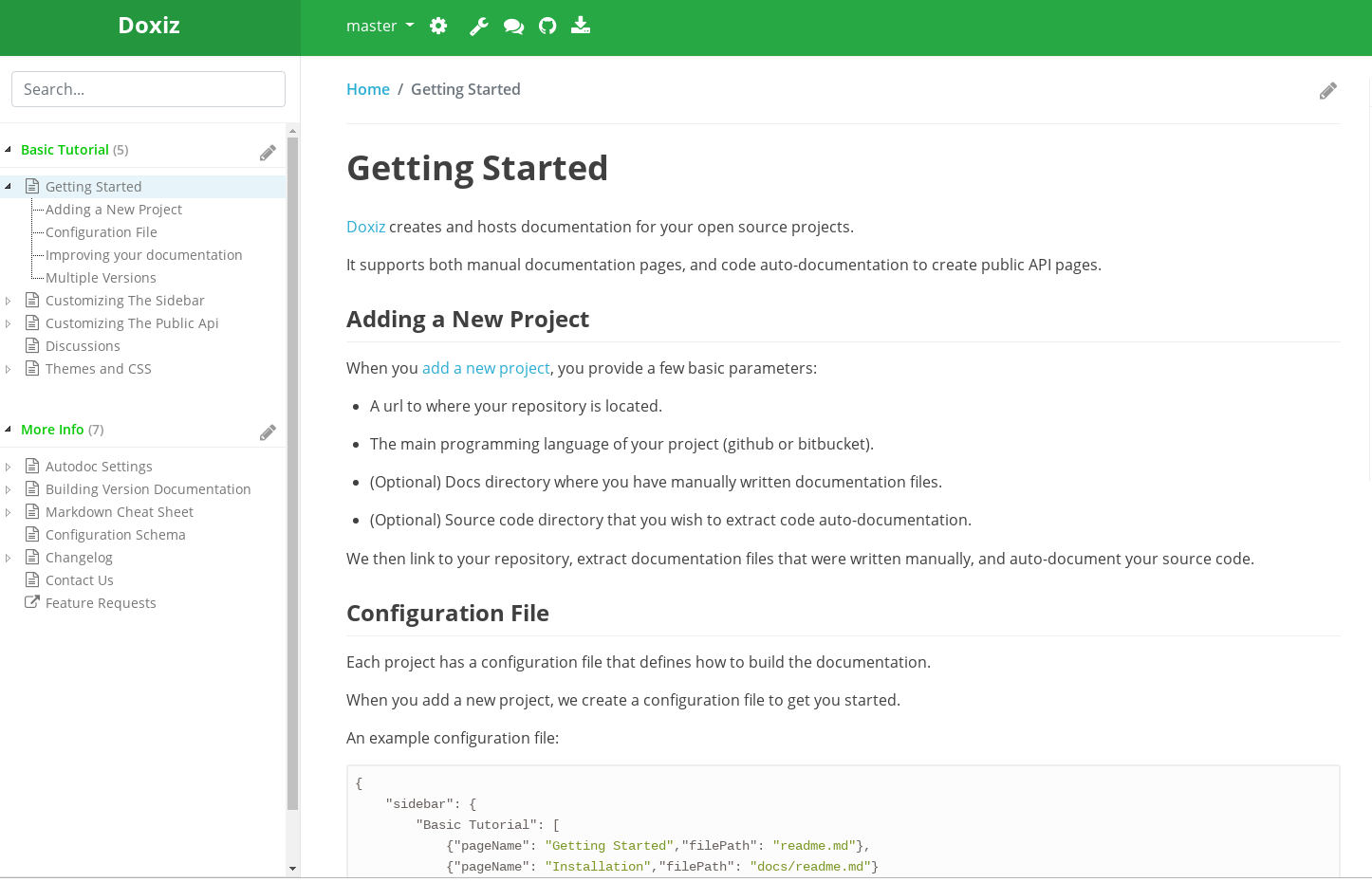Click the Contact Us document icon
Image resolution: width=1372 pixels, height=882 pixels.
32,579
